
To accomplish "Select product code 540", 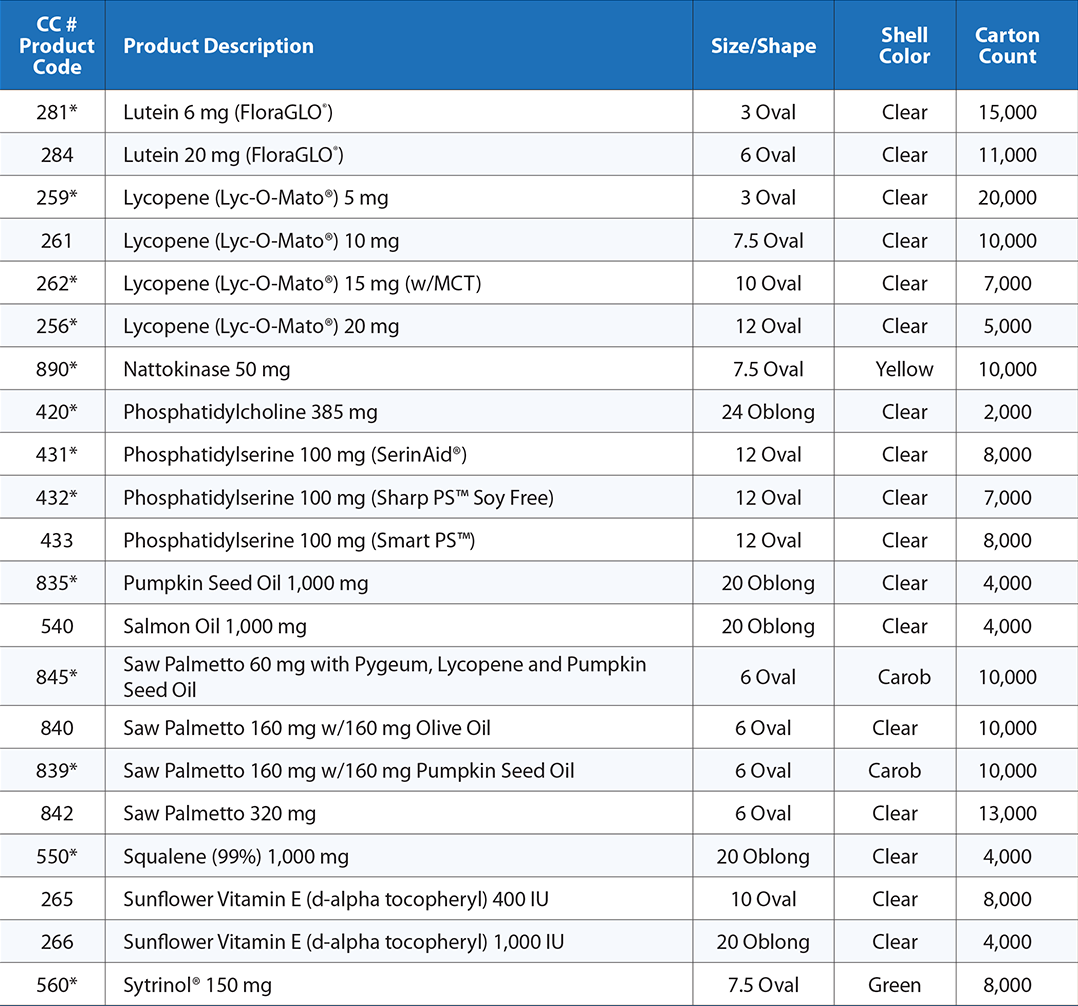I will (56, 626).
